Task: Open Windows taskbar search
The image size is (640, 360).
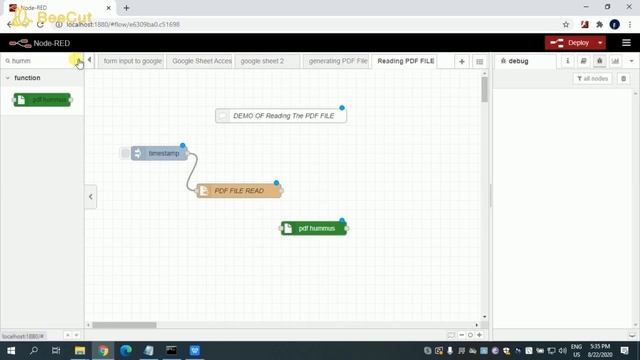Action: coord(34,351)
